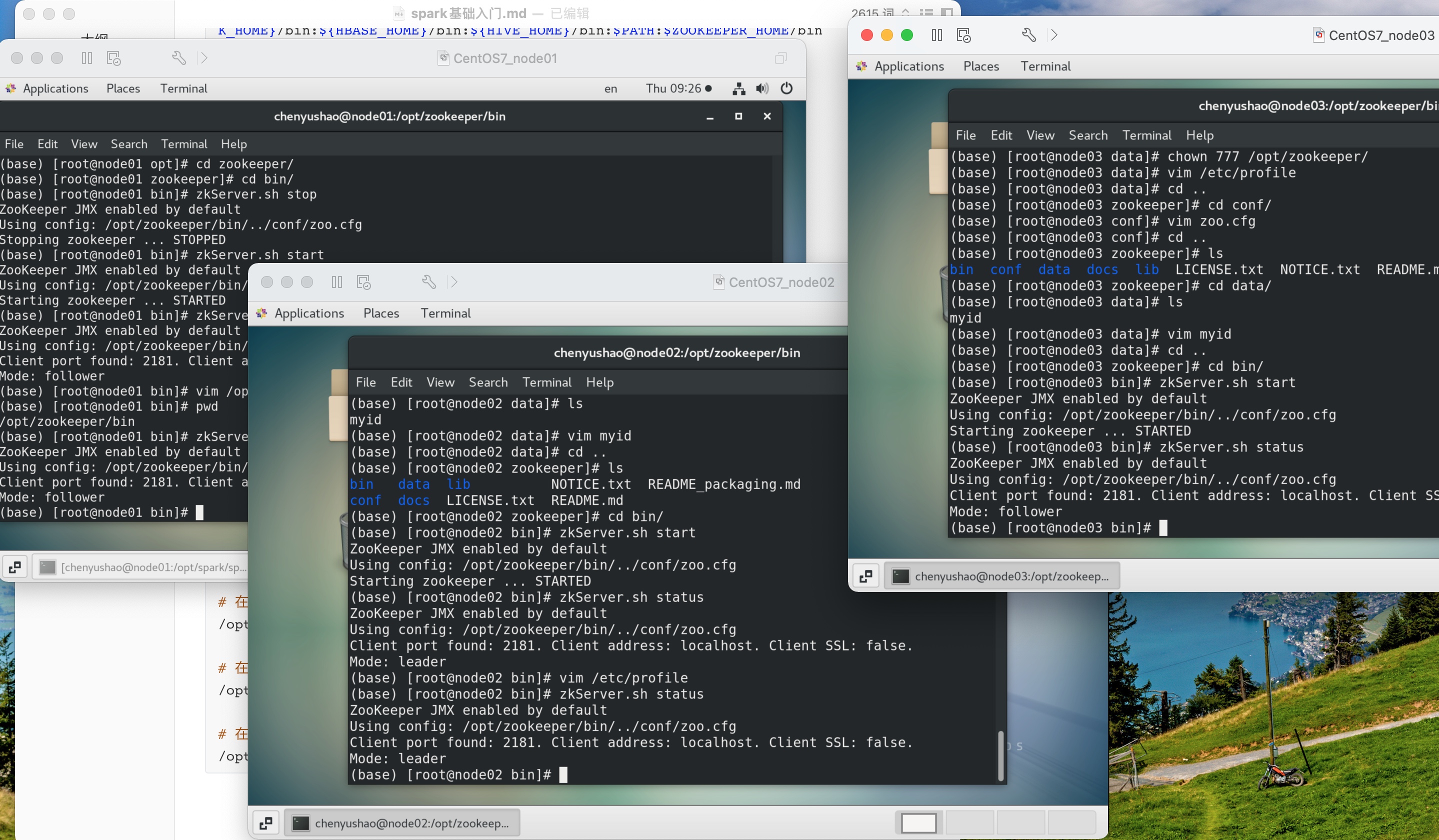The image size is (1439, 840).
Task: Open View menu in node03 terminal
Action: tap(1040, 135)
